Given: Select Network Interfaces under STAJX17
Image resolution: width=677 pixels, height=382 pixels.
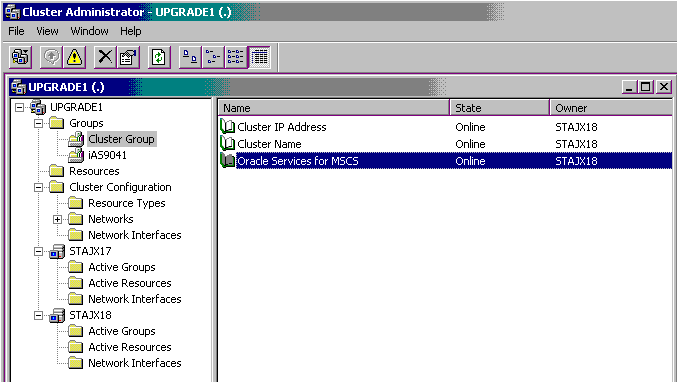Looking at the screenshot, I should (x=135, y=299).
